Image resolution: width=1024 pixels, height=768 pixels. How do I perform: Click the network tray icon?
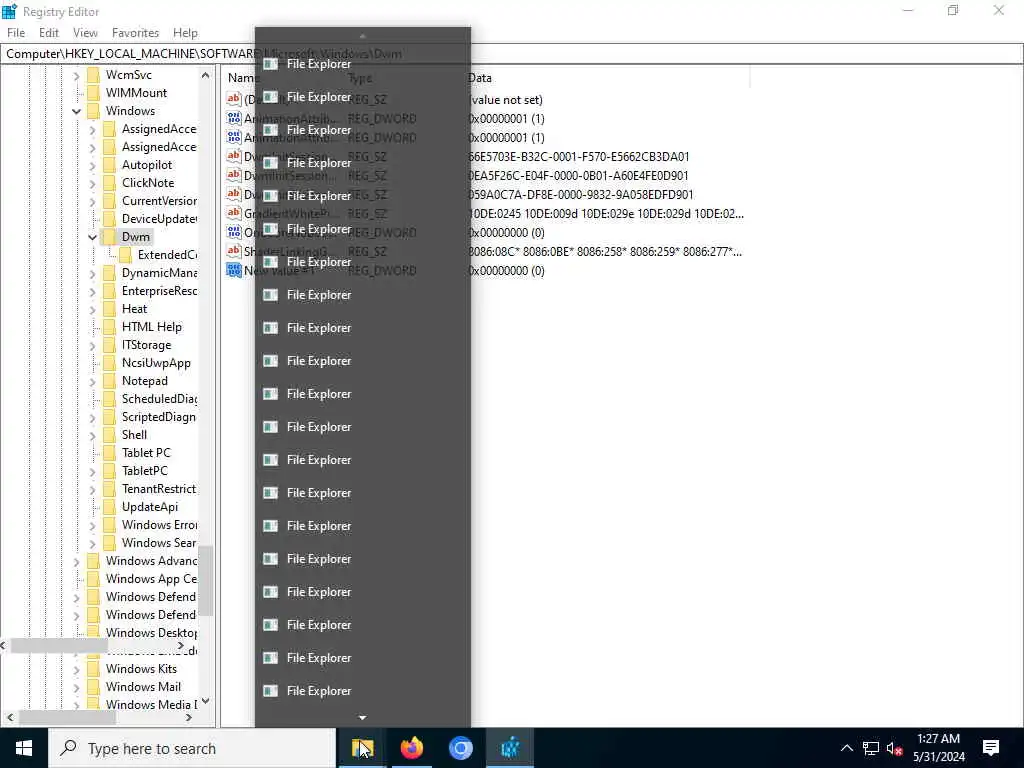(x=871, y=748)
